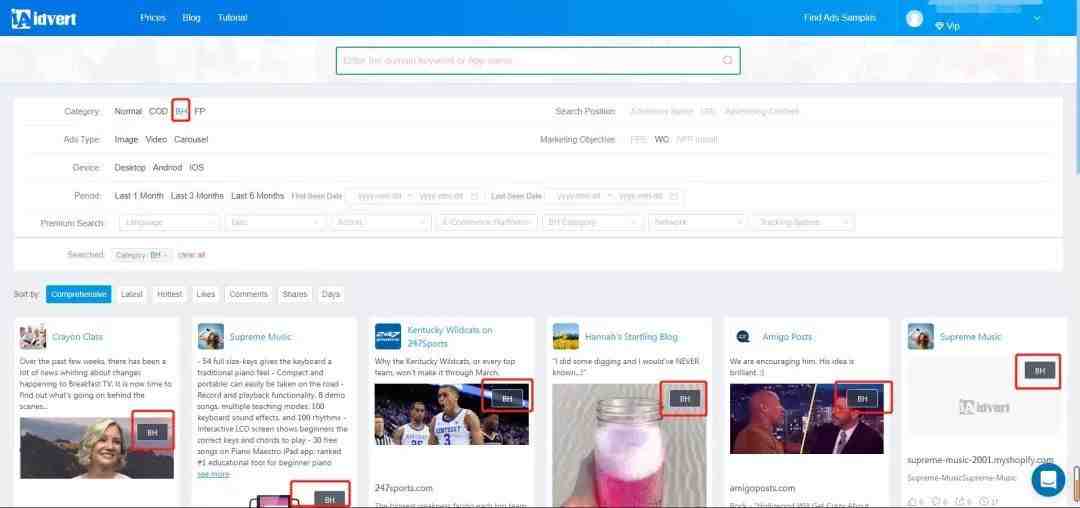Filter device by Android
Image resolution: width=1080 pixels, height=508 pixels.
[x=167, y=167]
